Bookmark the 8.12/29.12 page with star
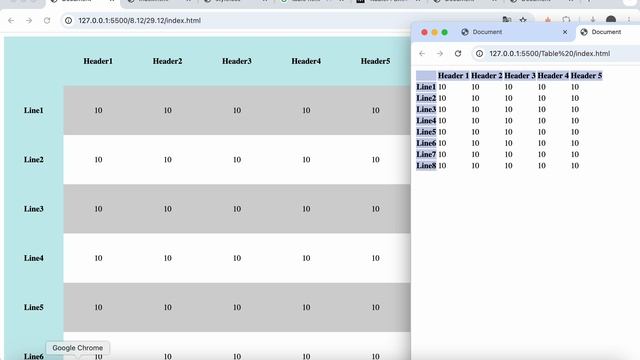Screen dimensions: 640x360 pos(523,20)
